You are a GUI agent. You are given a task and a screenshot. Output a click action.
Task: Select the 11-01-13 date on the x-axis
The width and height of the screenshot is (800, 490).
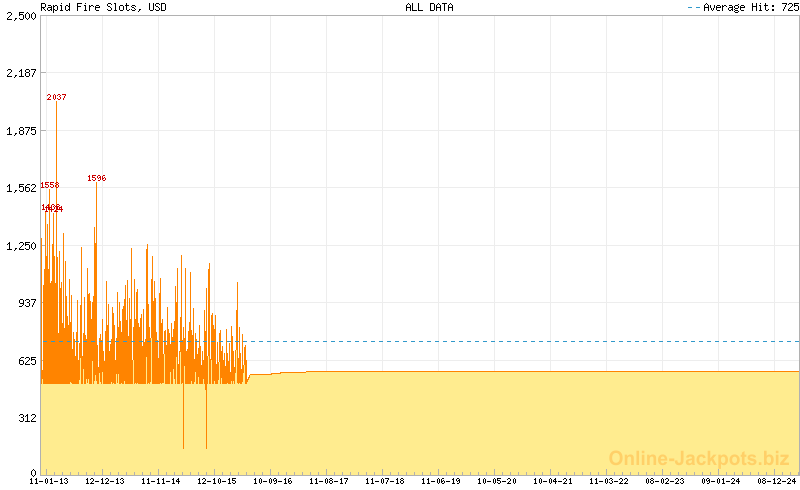point(49,481)
